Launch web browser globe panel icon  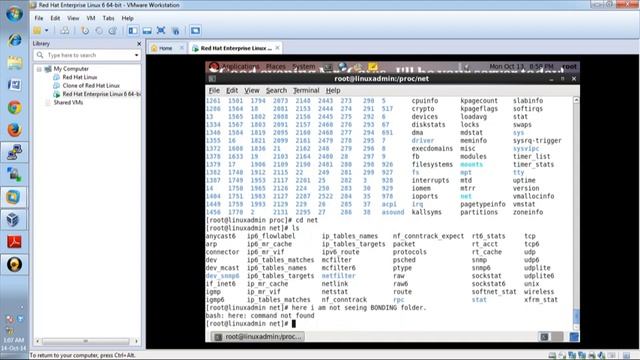click(x=342, y=66)
